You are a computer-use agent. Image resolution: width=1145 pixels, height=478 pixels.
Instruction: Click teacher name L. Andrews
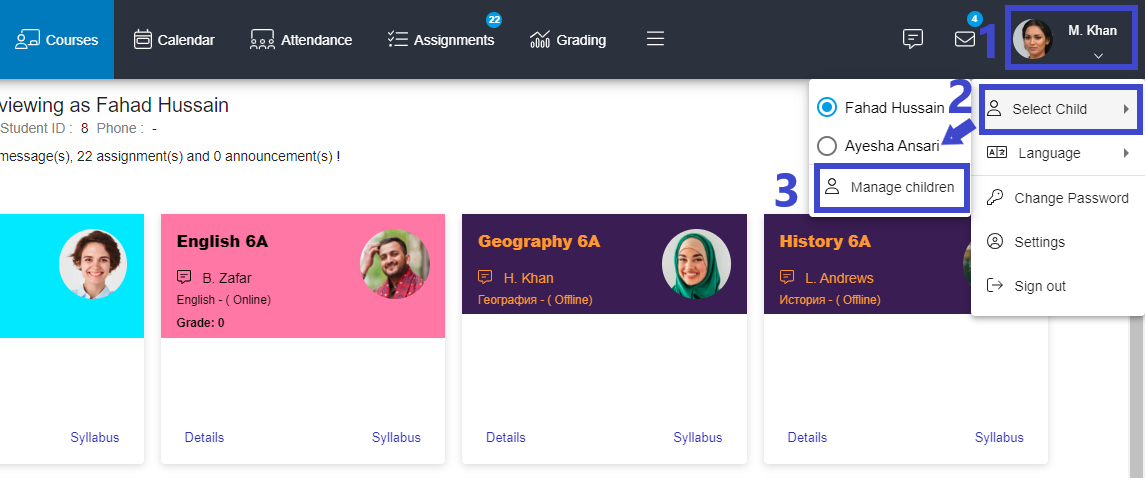[x=839, y=278]
